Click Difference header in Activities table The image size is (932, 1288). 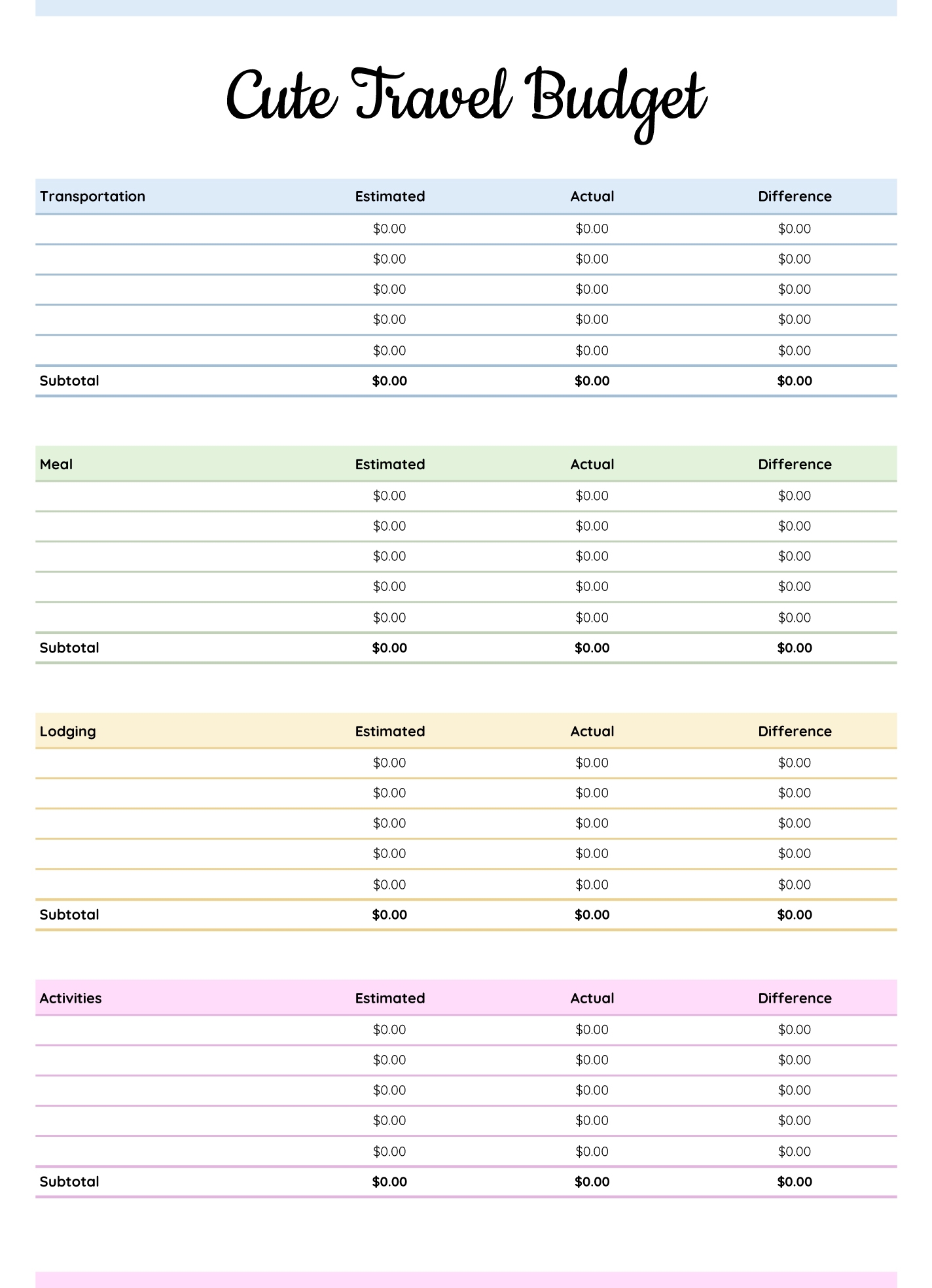794,998
